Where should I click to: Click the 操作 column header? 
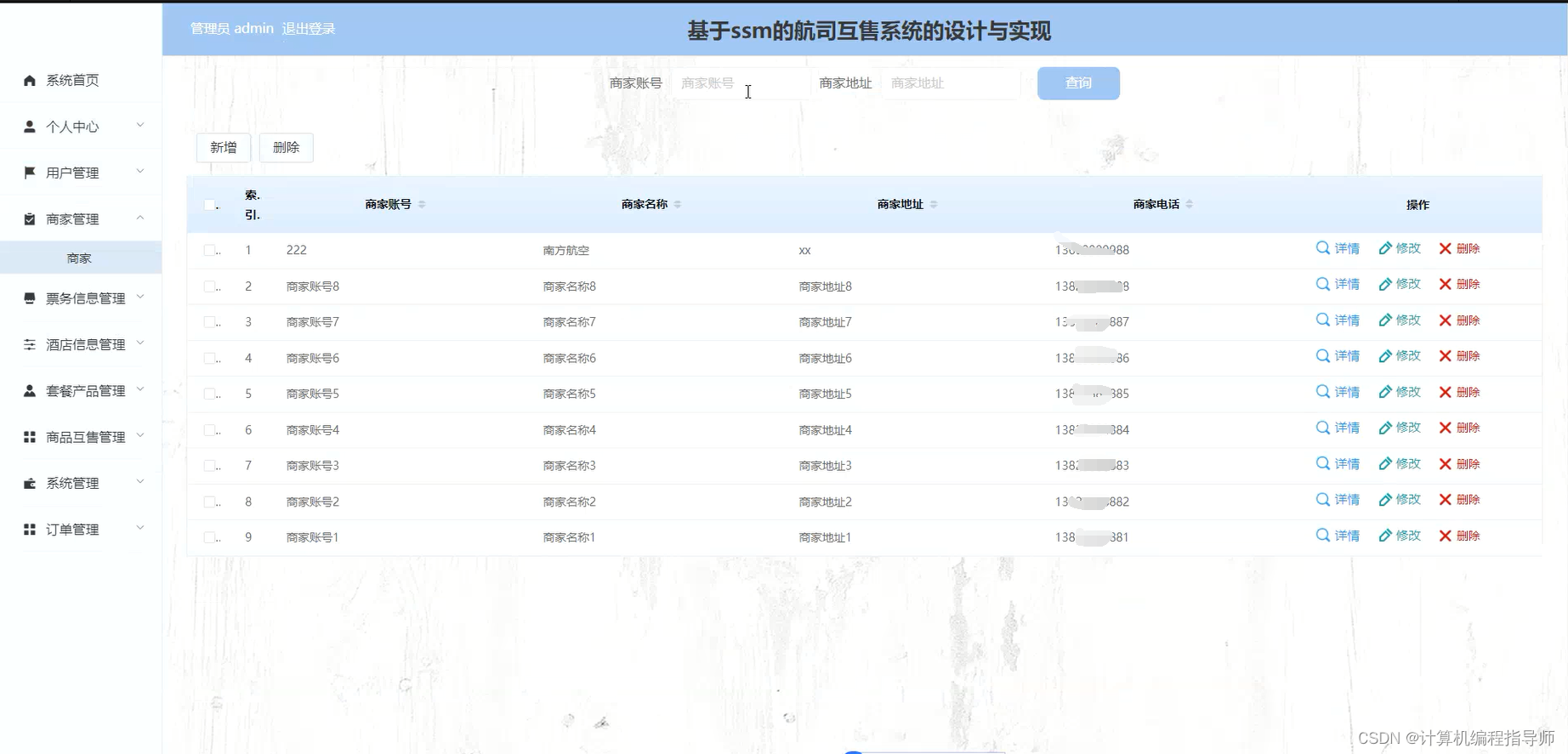(1417, 205)
